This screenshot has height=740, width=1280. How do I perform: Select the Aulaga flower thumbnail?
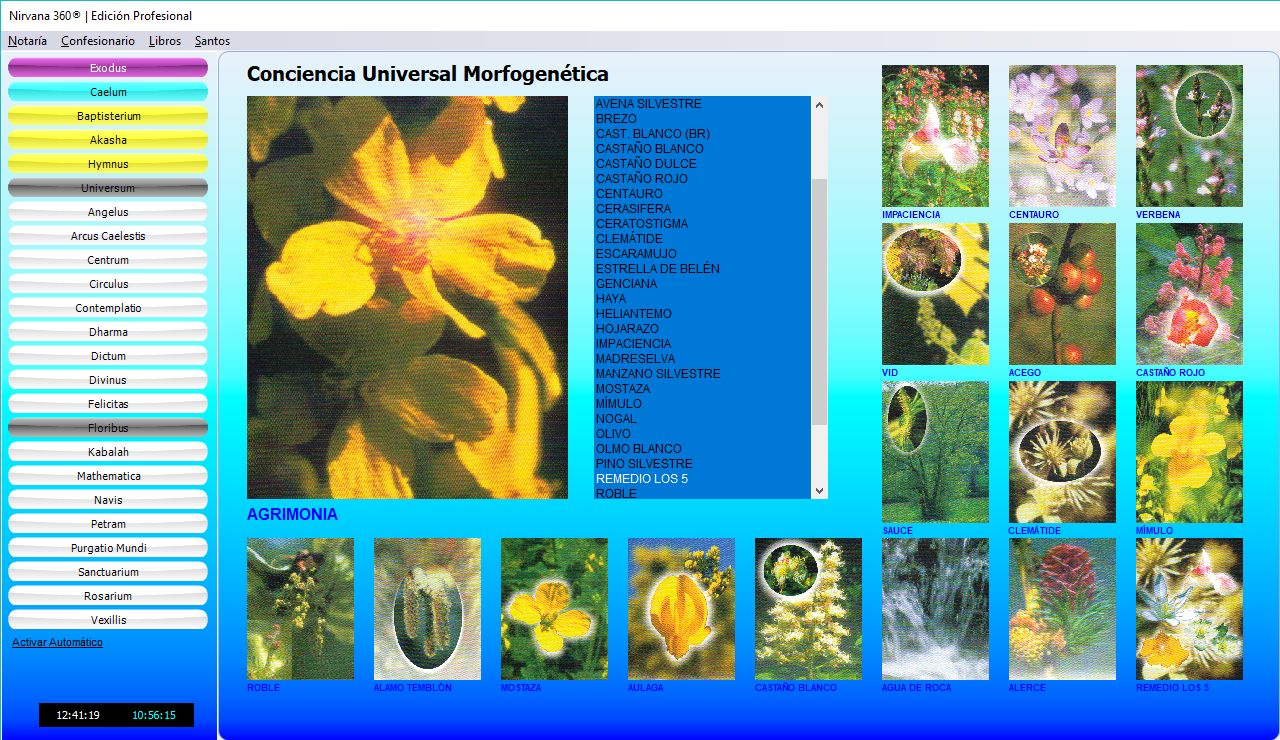point(681,609)
